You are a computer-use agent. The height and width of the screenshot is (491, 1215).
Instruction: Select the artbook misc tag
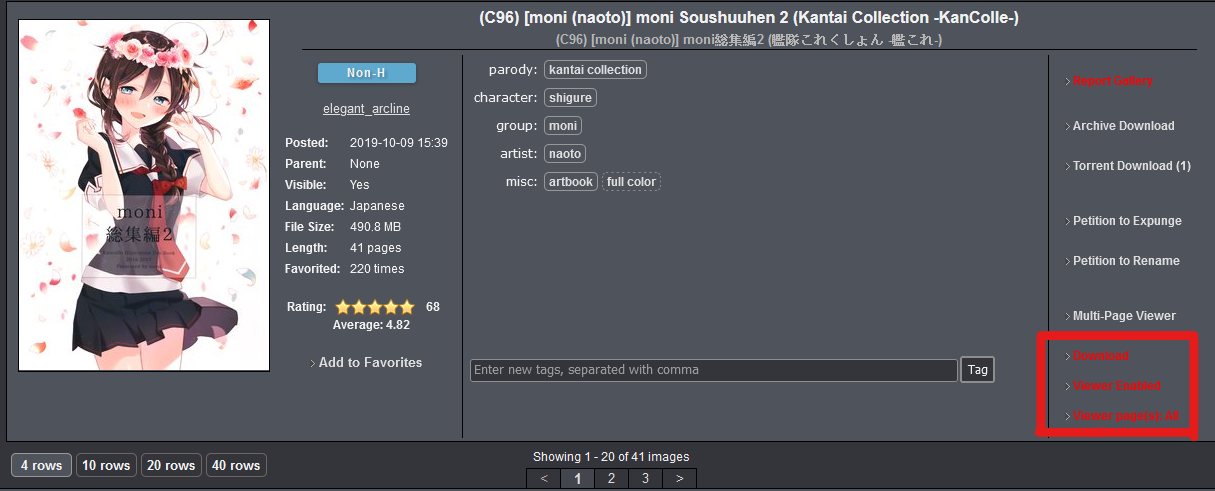[571, 182]
